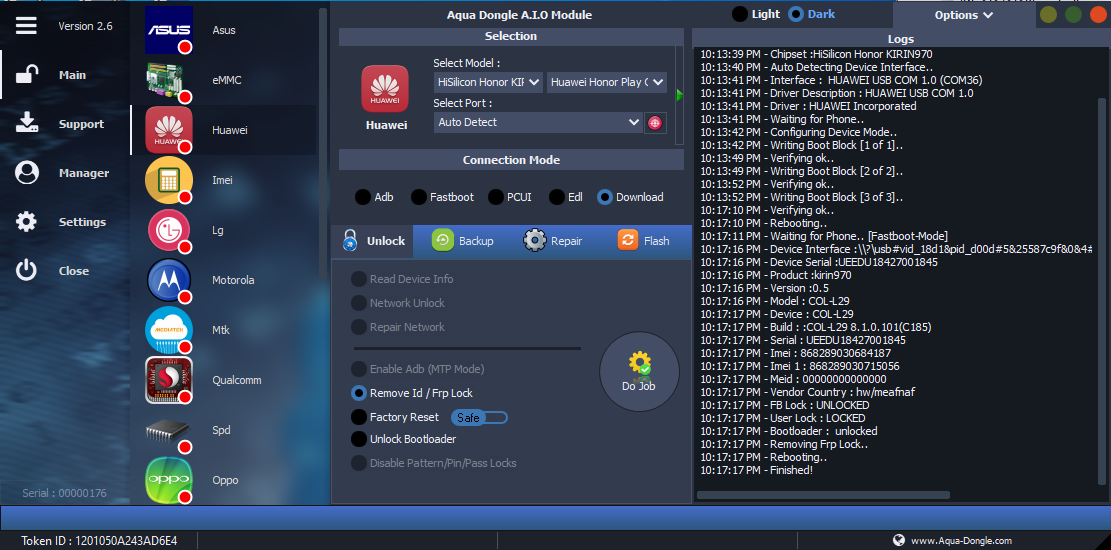Select the eMMC board icon
This screenshot has height=550, width=1111.
pyautogui.click(x=169, y=80)
